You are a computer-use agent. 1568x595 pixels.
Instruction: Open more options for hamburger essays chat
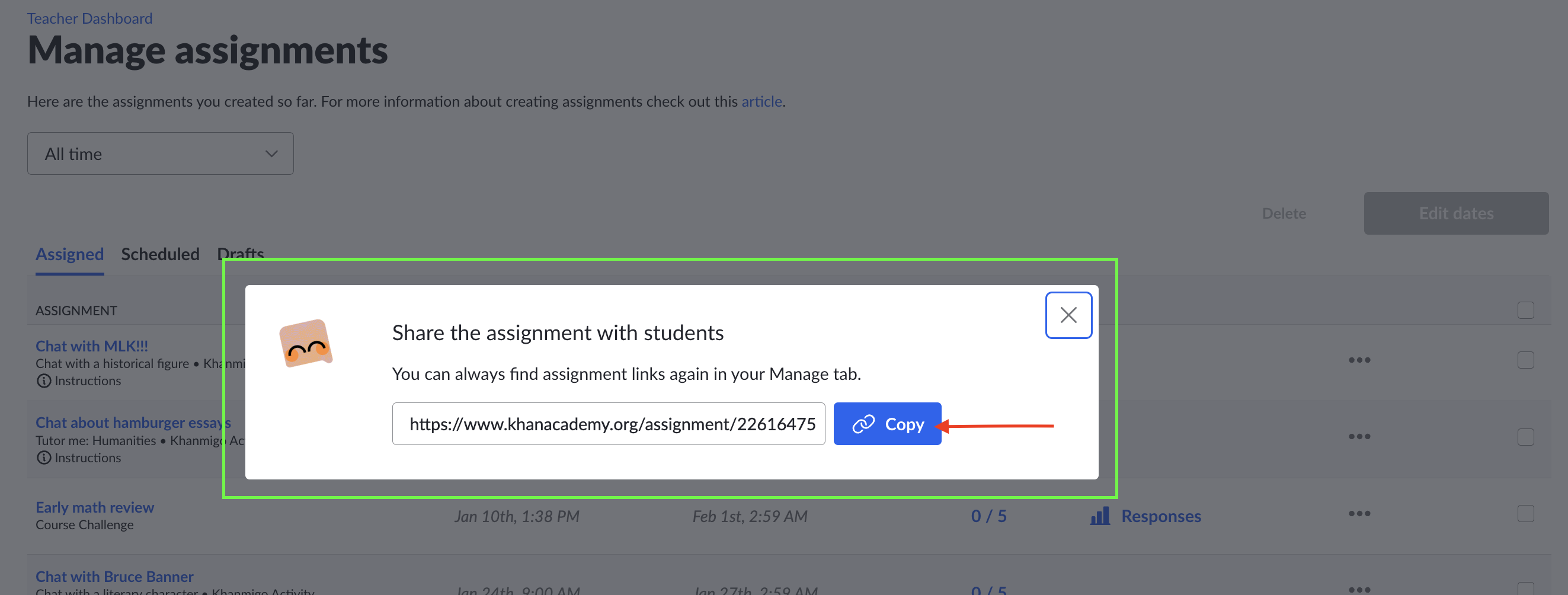tap(1359, 437)
